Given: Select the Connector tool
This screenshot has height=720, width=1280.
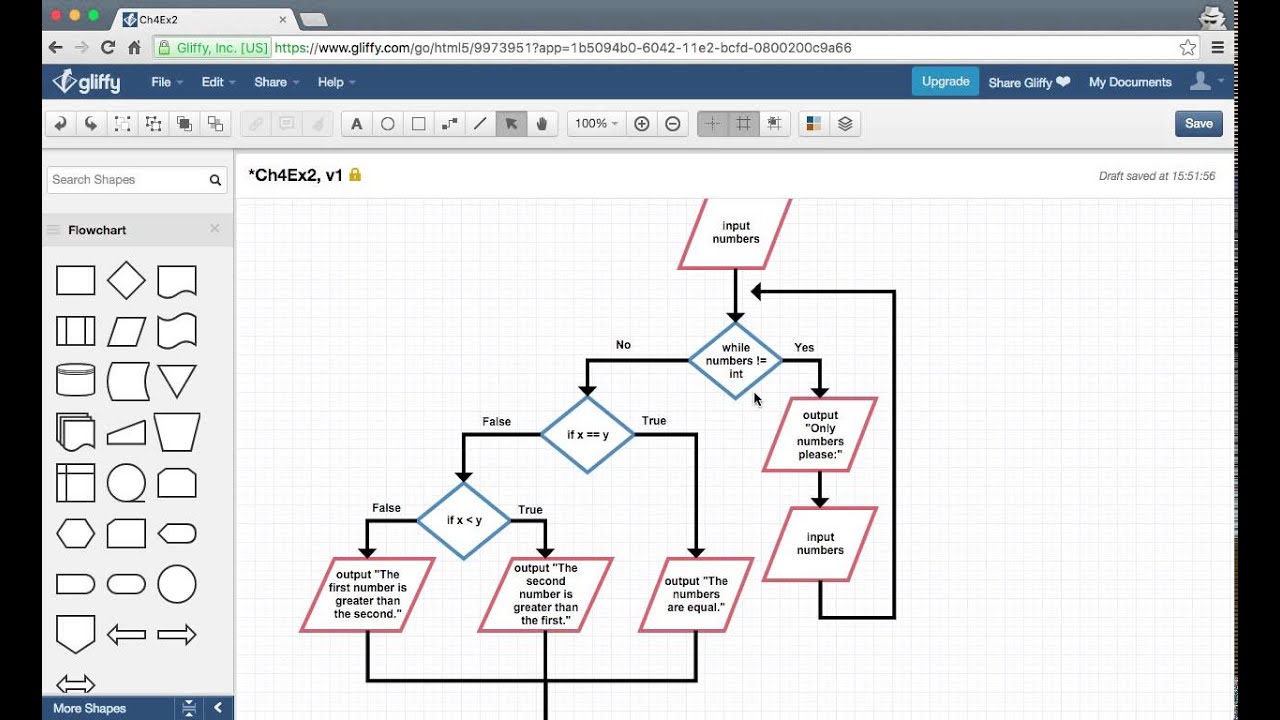Looking at the screenshot, I should tap(450, 124).
